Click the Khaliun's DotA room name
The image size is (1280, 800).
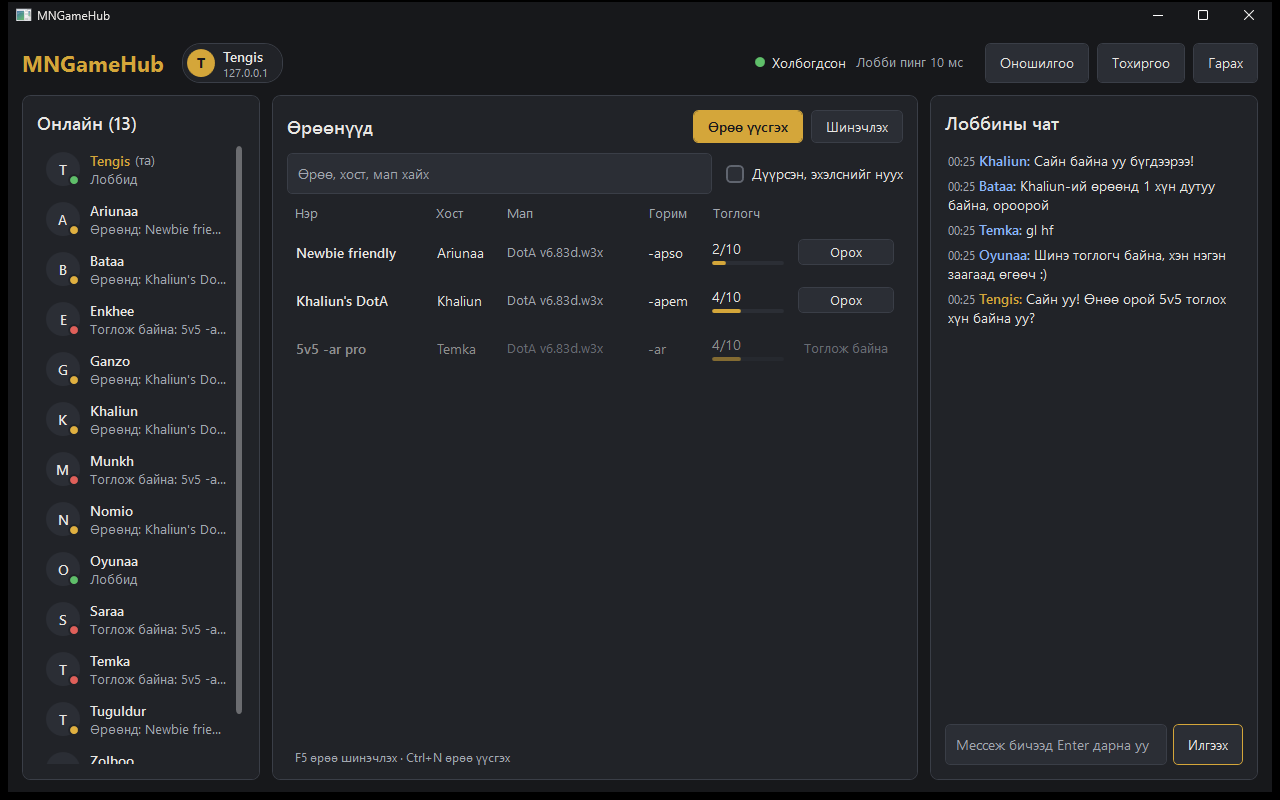(342, 301)
